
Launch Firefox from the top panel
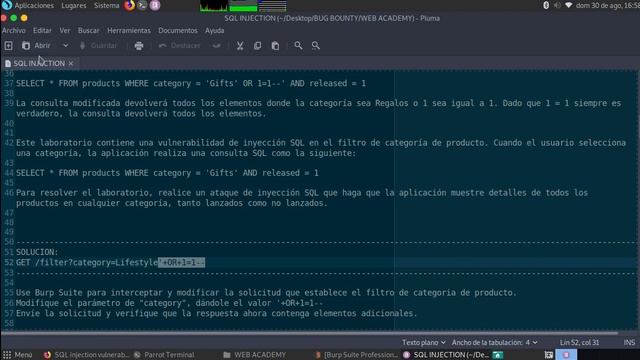(129, 5)
